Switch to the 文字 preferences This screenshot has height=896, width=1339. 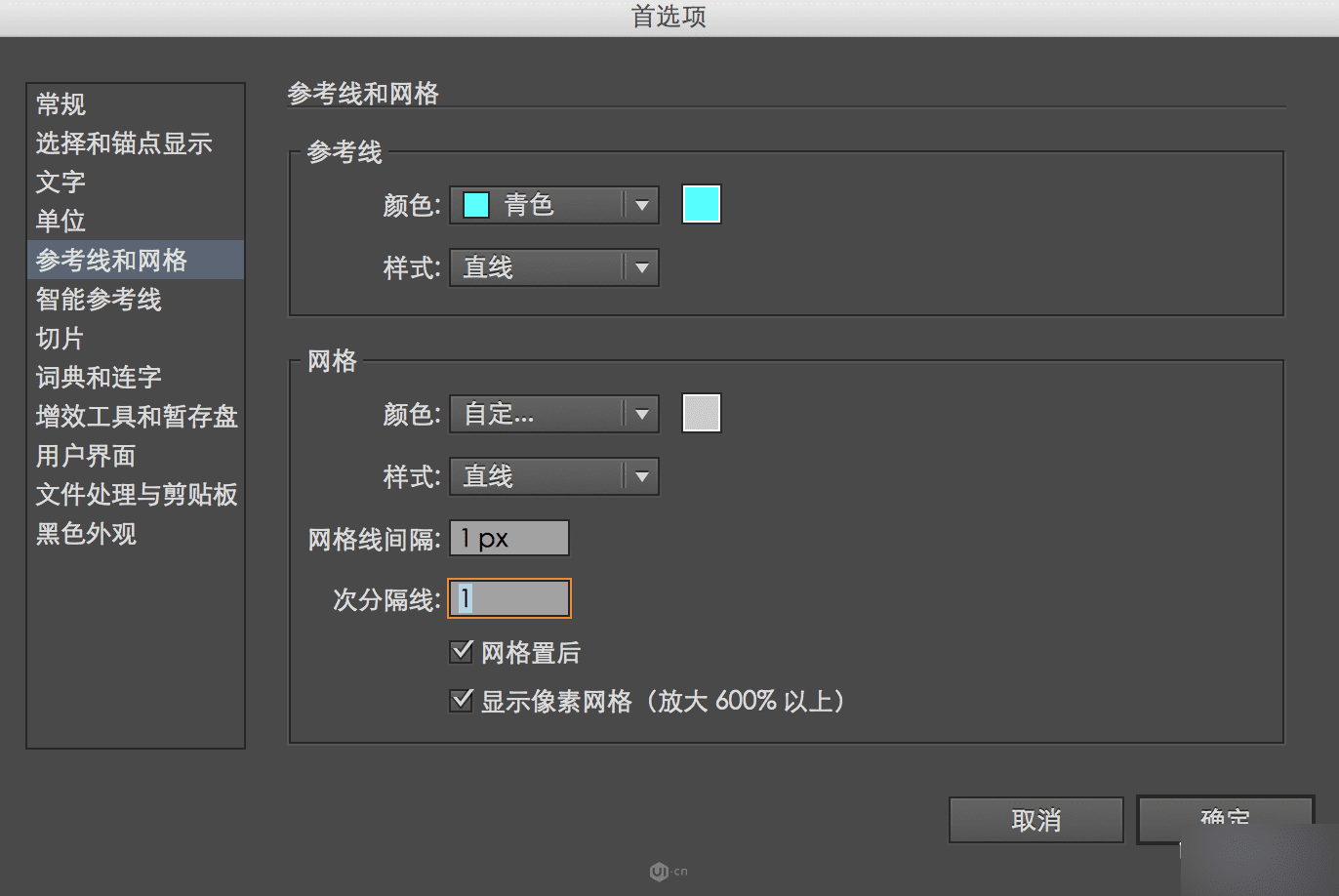(61, 183)
